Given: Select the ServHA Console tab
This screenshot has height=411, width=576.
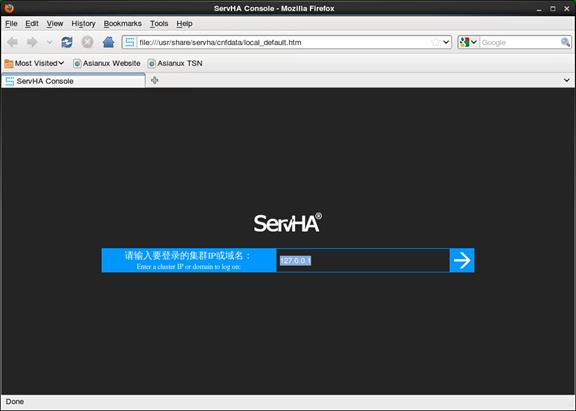Looking at the screenshot, I should click(x=73, y=81).
